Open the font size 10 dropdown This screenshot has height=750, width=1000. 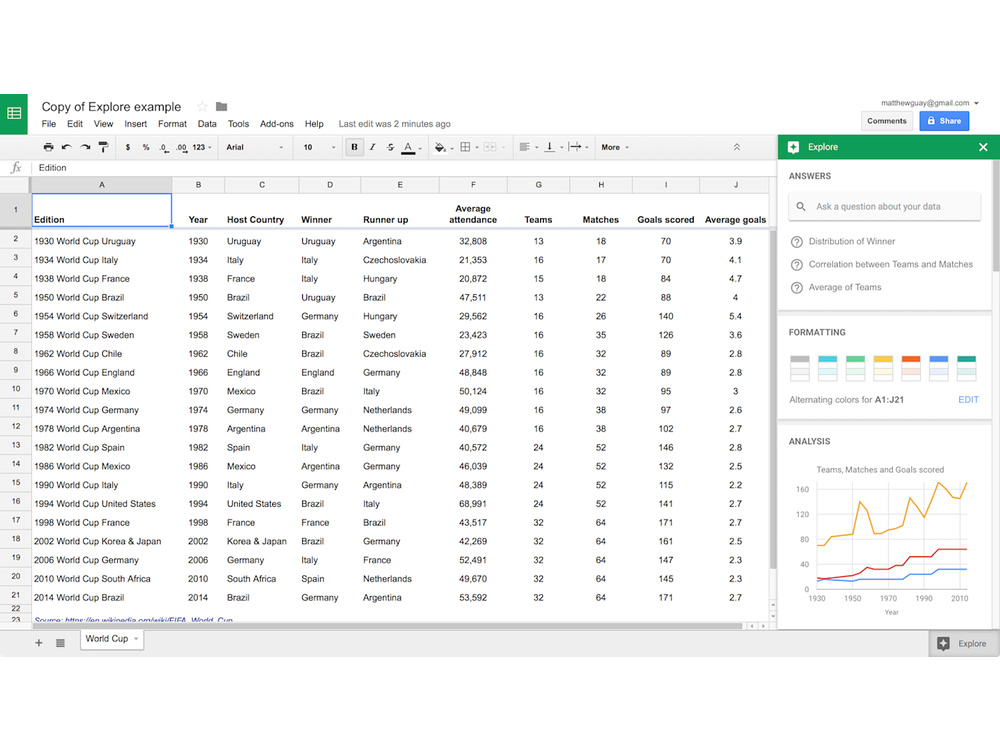pos(319,147)
